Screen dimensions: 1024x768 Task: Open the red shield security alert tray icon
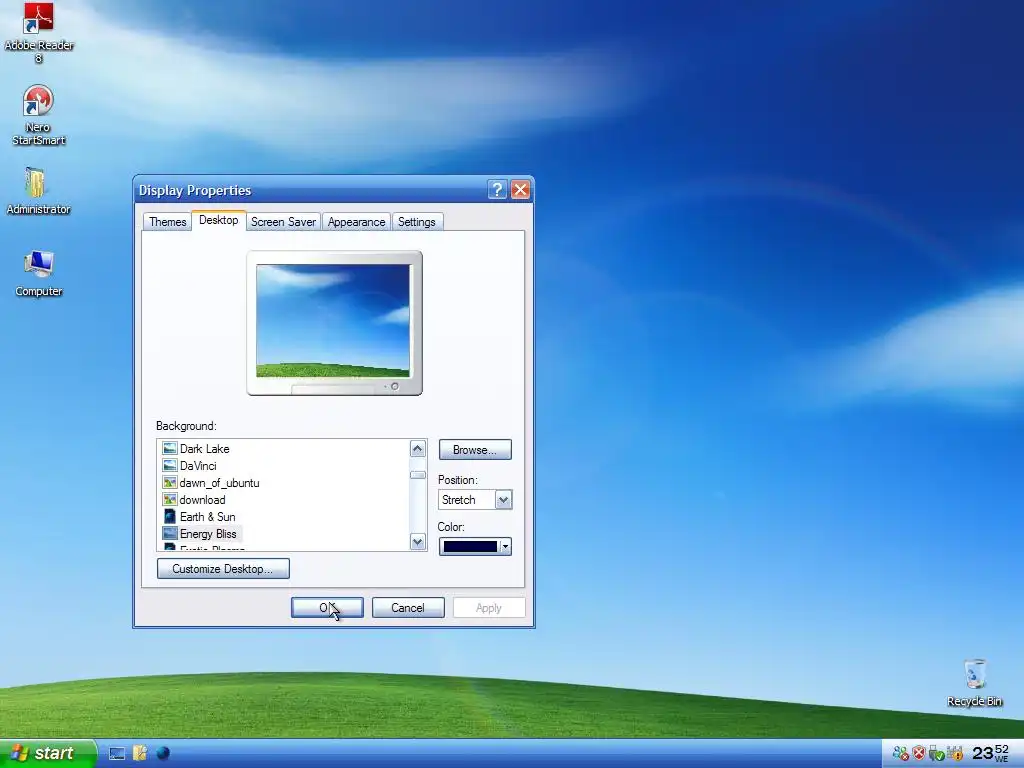[x=919, y=754]
